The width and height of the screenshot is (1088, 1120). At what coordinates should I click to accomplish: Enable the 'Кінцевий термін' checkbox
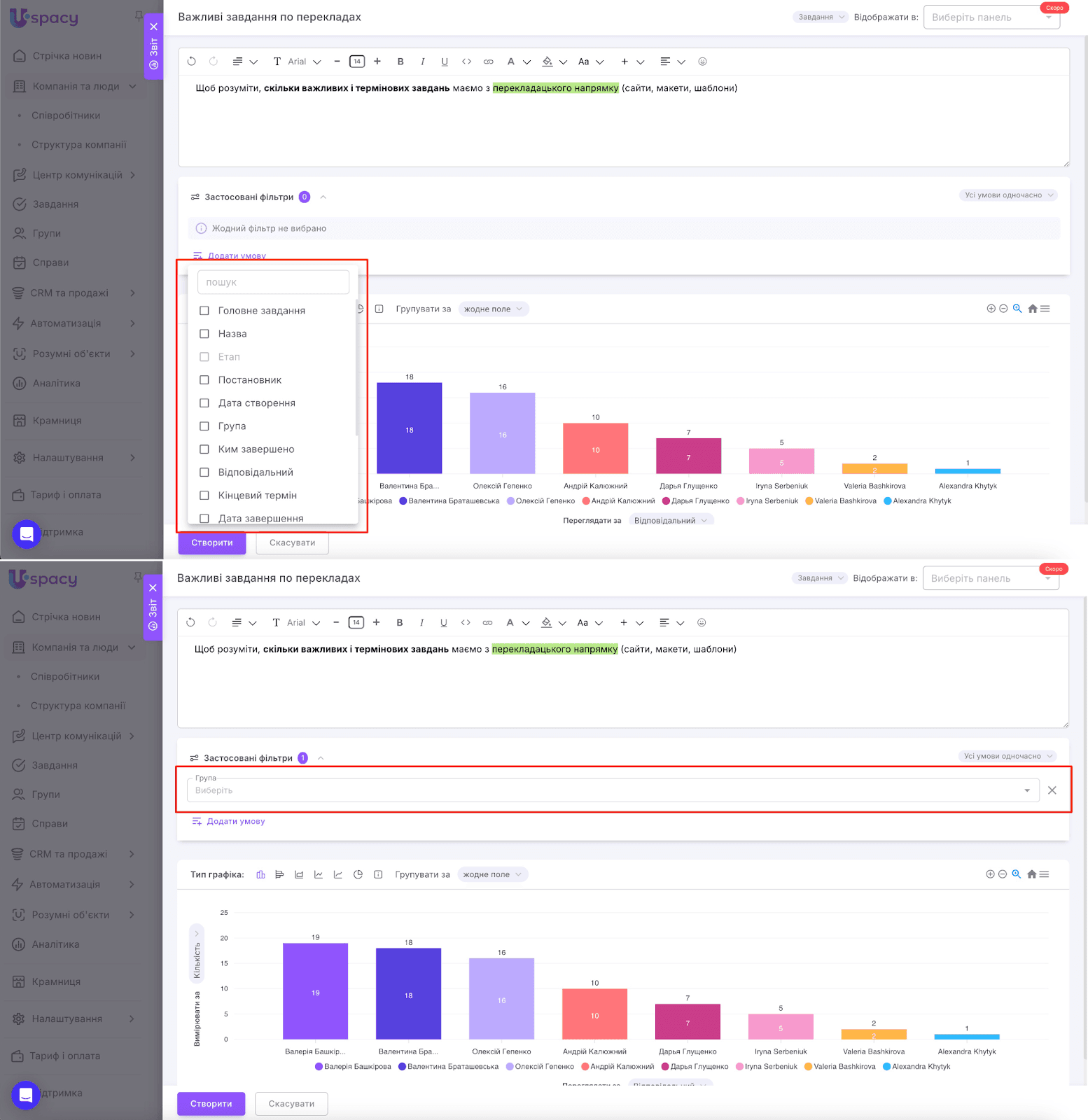(204, 496)
